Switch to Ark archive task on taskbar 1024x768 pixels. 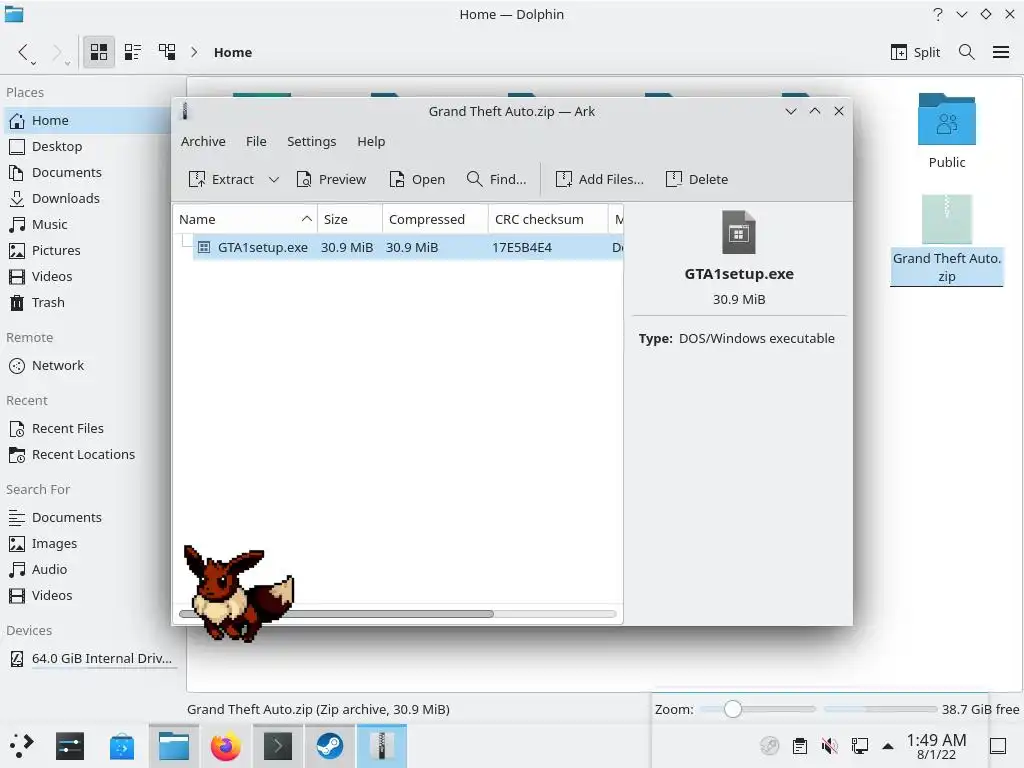click(x=382, y=746)
